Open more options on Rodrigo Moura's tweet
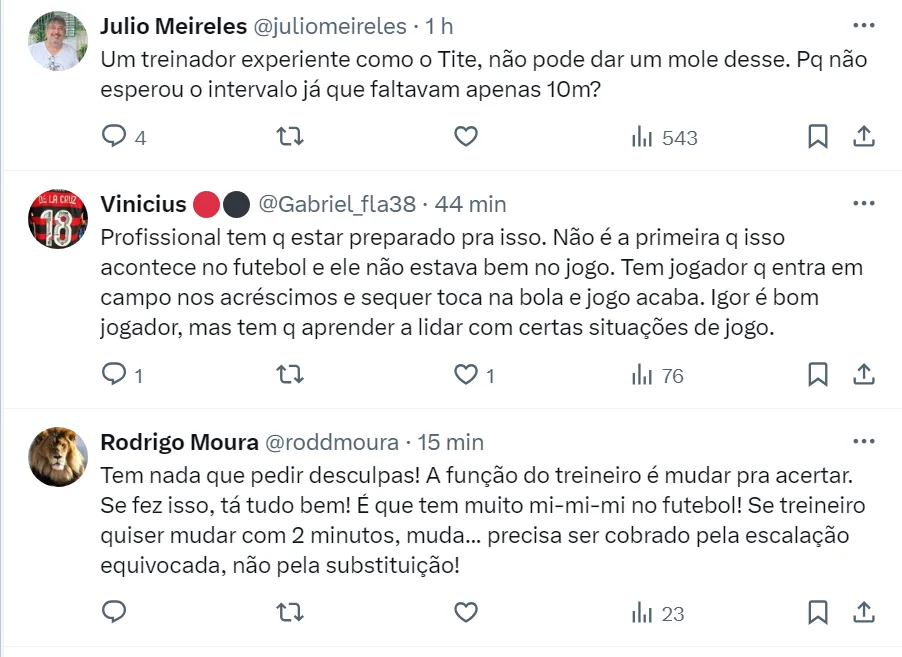 click(x=863, y=441)
